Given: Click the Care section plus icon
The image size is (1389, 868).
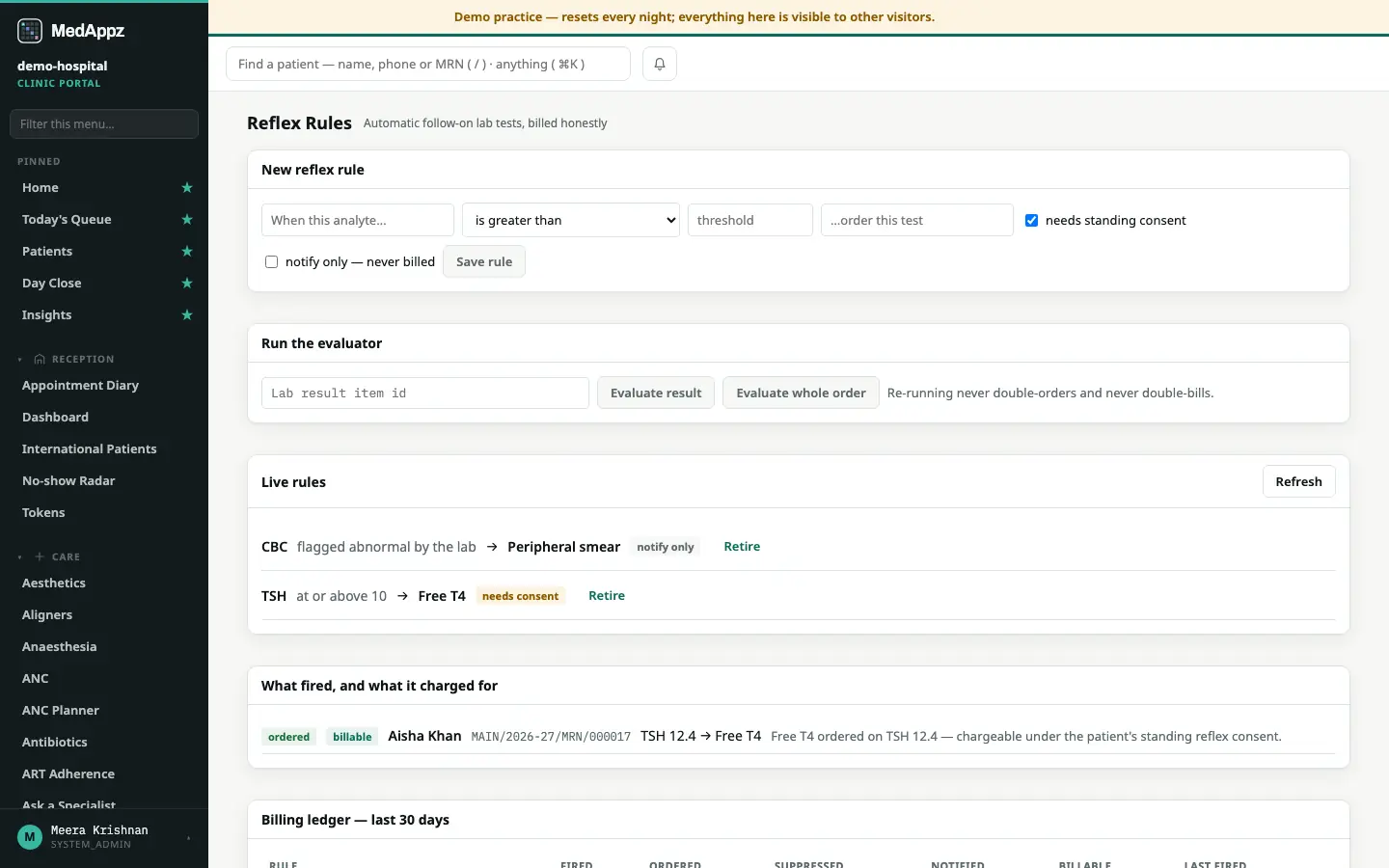Looking at the screenshot, I should [x=40, y=556].
